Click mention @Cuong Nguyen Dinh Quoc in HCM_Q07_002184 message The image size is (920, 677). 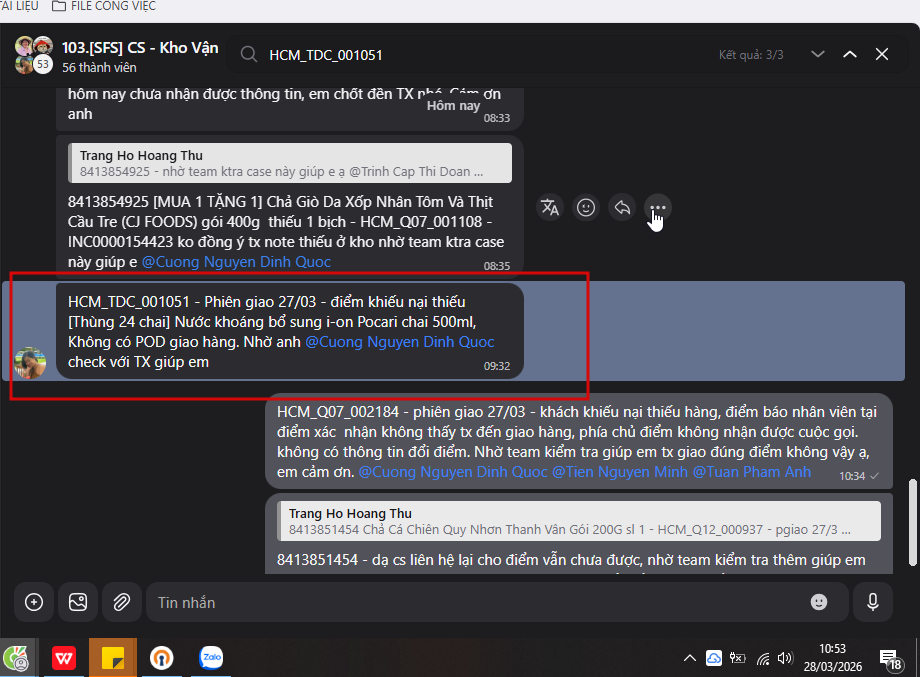[x=453, y=472]
